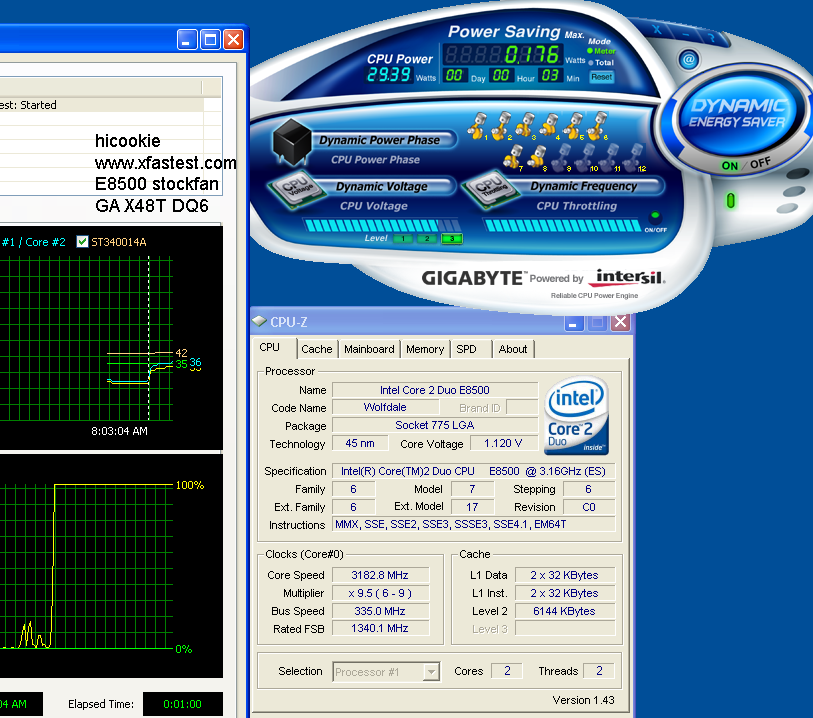Maximize the stress test window

(210, 40)
